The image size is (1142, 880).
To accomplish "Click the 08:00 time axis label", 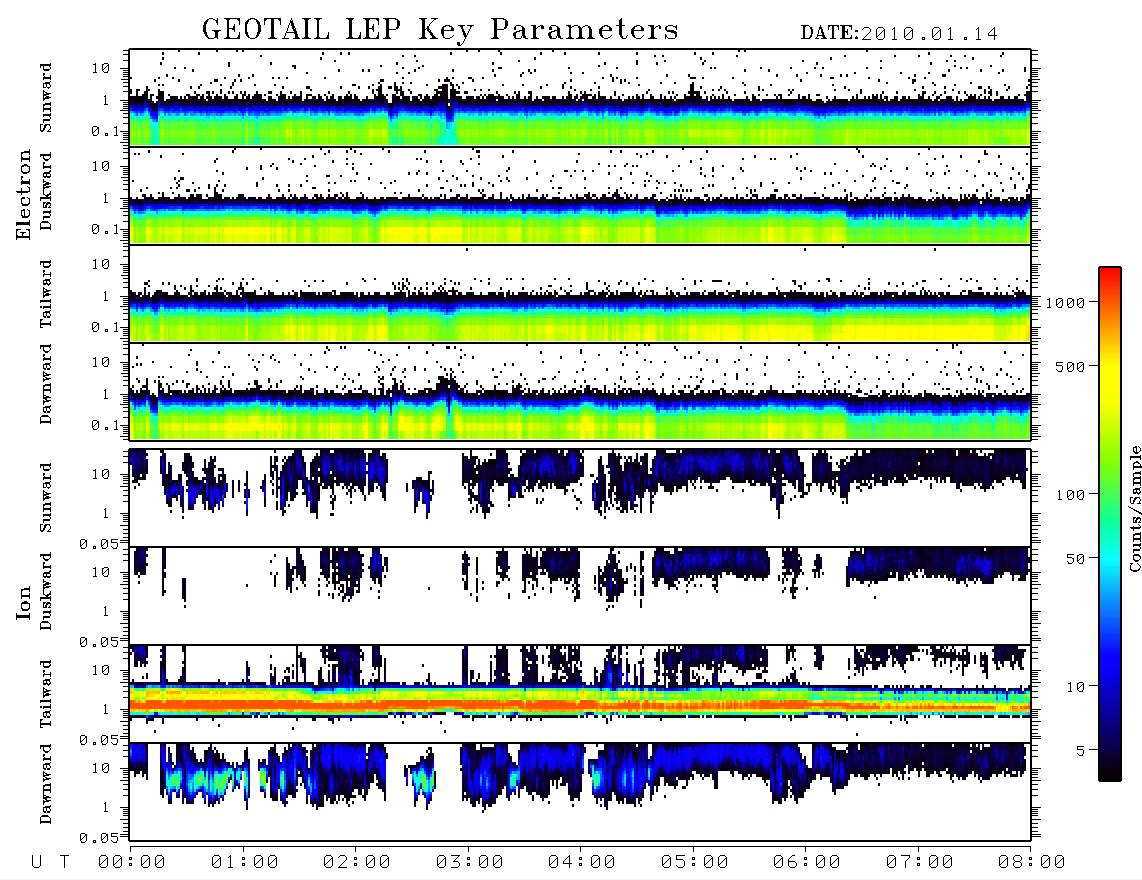I will point(1032,862).
